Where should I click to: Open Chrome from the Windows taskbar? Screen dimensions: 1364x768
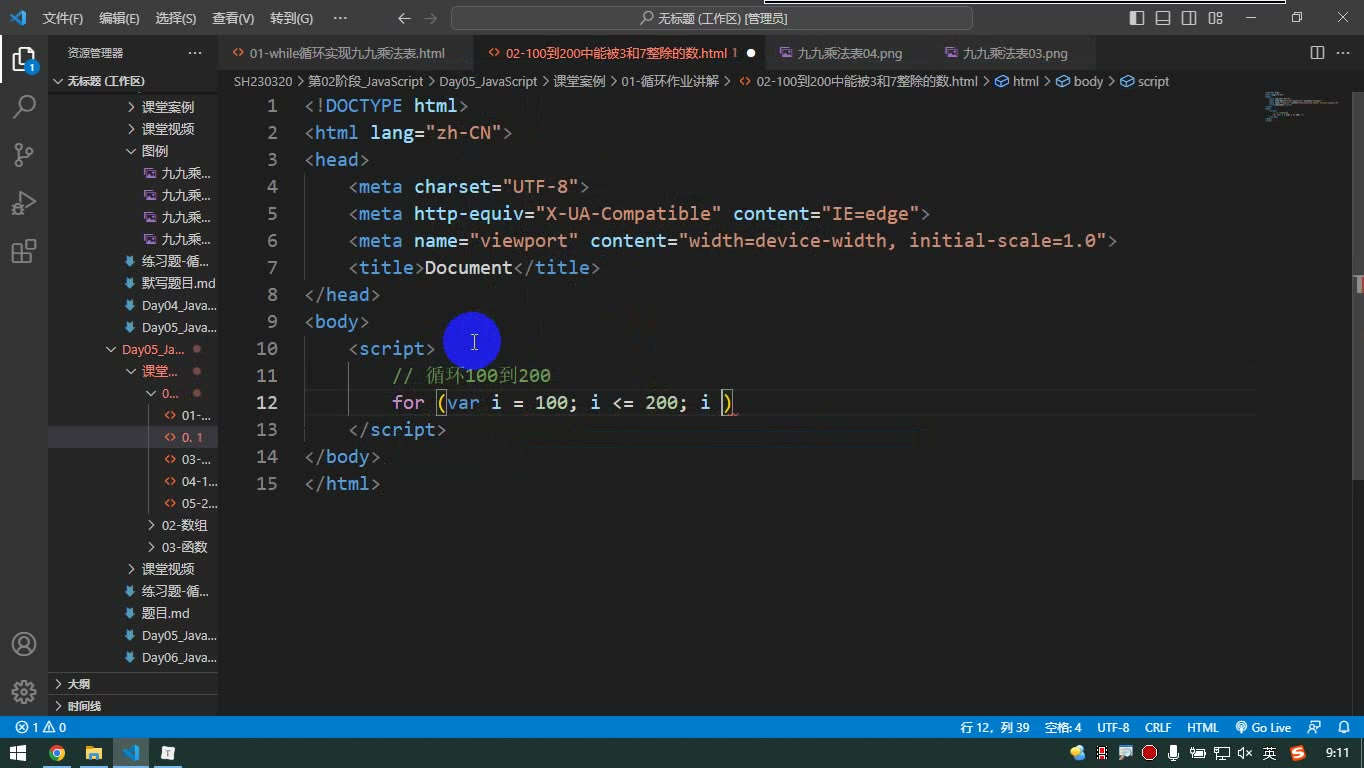(x=57, y=753)
